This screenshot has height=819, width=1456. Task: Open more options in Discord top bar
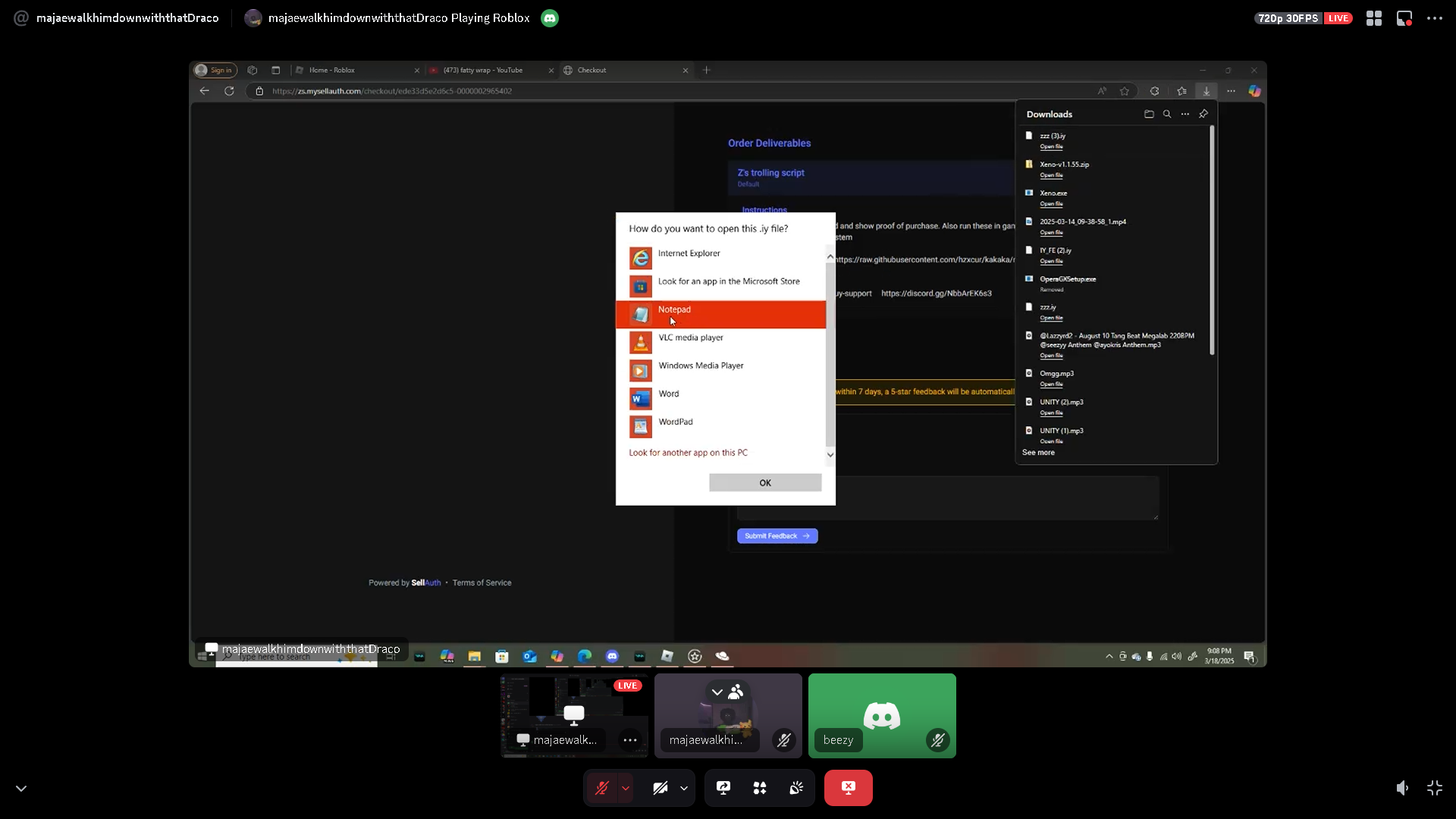pos(1435,18)
